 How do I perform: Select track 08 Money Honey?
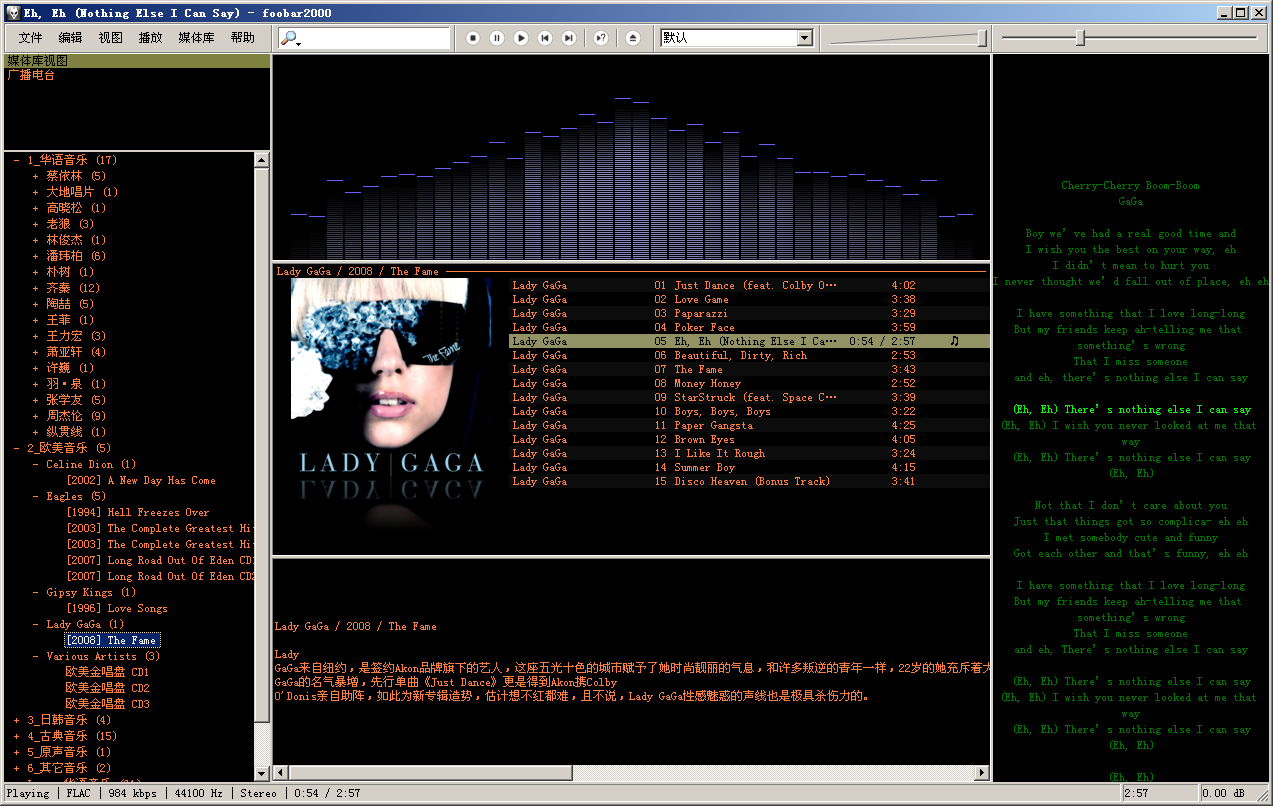pyautogui.click(x=749, y=383)
